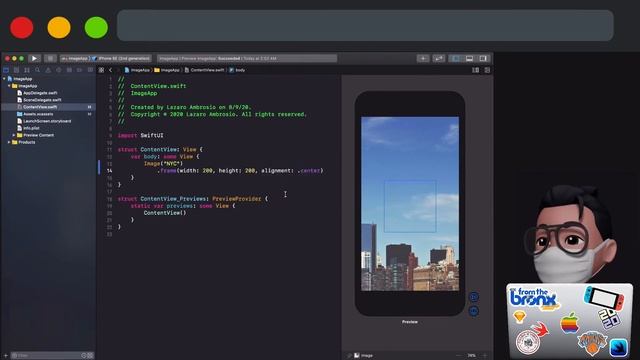This screenshot has width=640, height=360.
Task: Open the editor options menu
Action: pos(476,70)
